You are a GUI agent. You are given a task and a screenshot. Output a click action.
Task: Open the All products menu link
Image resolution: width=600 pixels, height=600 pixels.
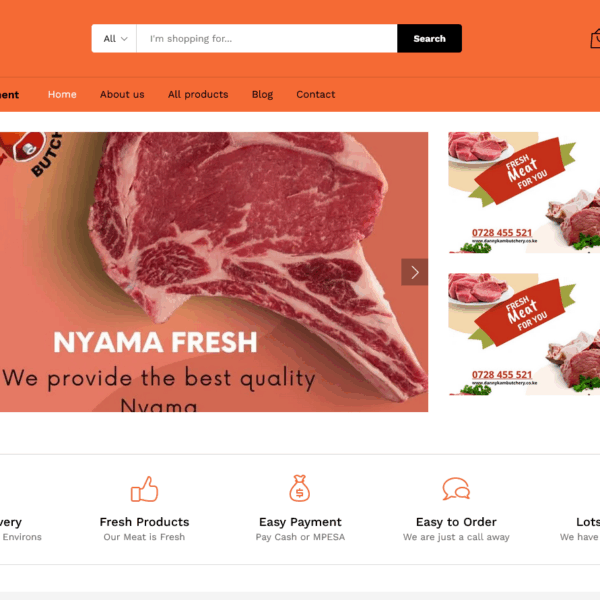pos(198,94)
